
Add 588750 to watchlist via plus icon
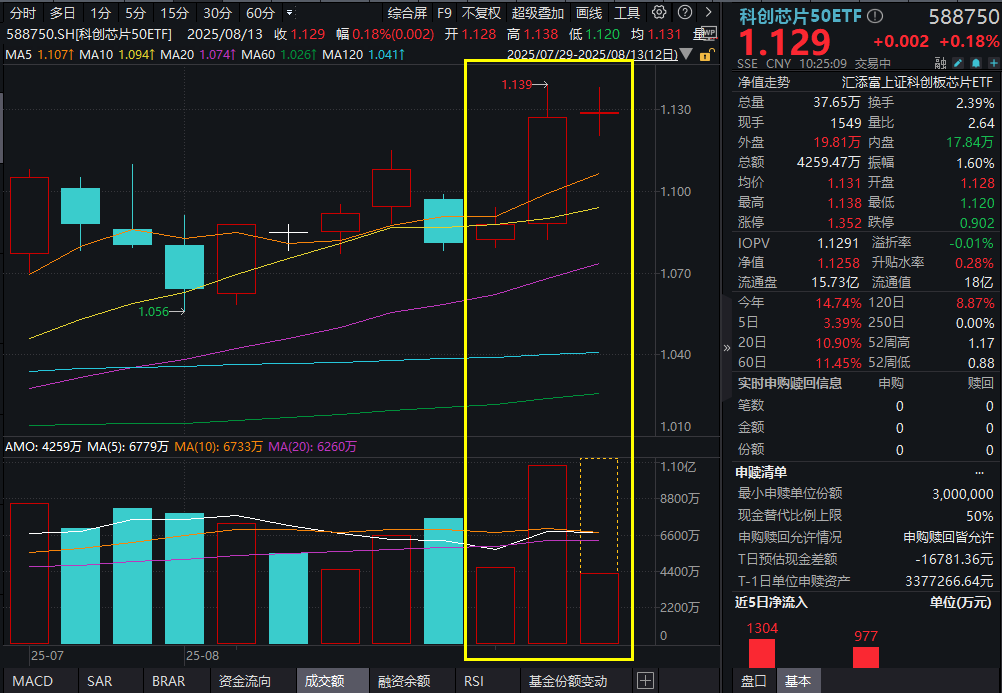pos(993,62)
